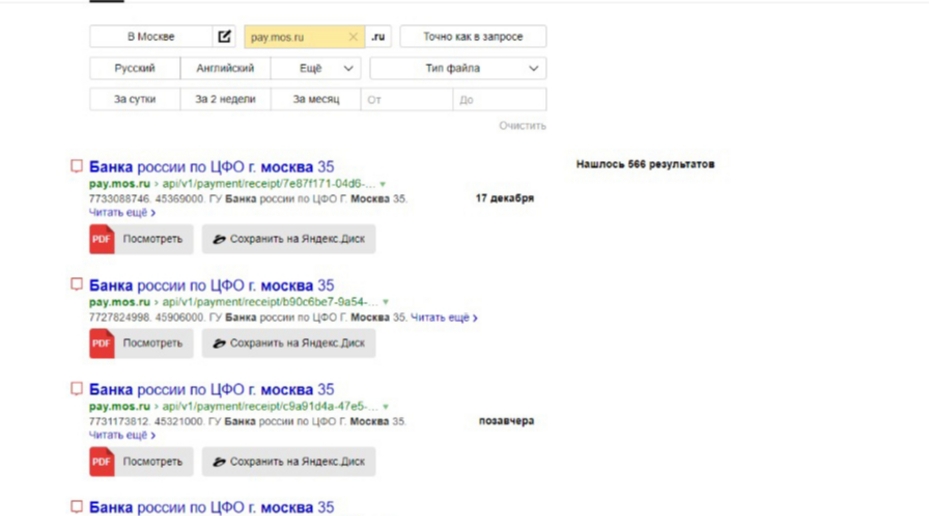Click Читать ещё under 7733088746 snippet
Viewport: 930px width, 516px height.
122,212
